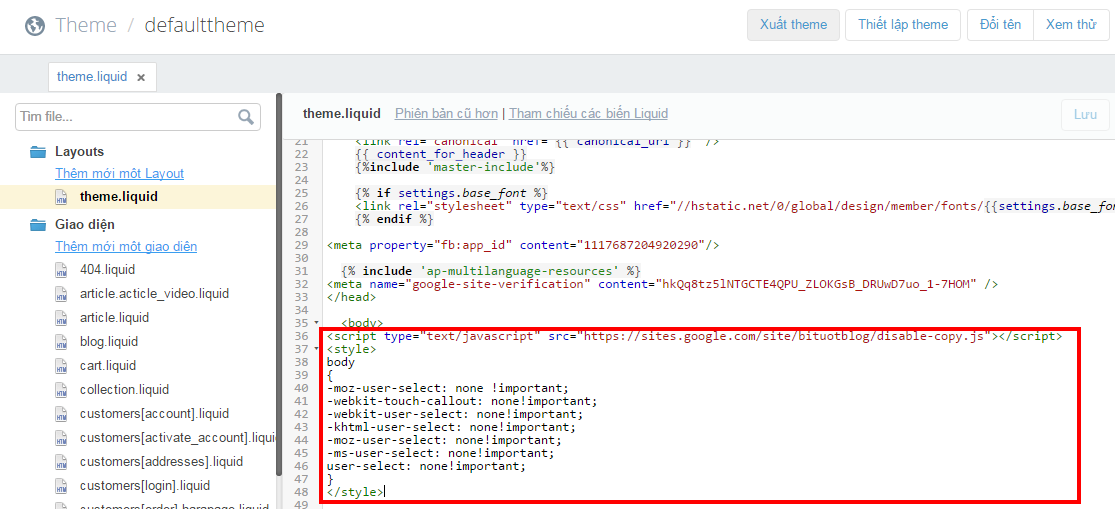Click the globe icon beside Theme
This screenshot has width=1115, height=509.
34,26
